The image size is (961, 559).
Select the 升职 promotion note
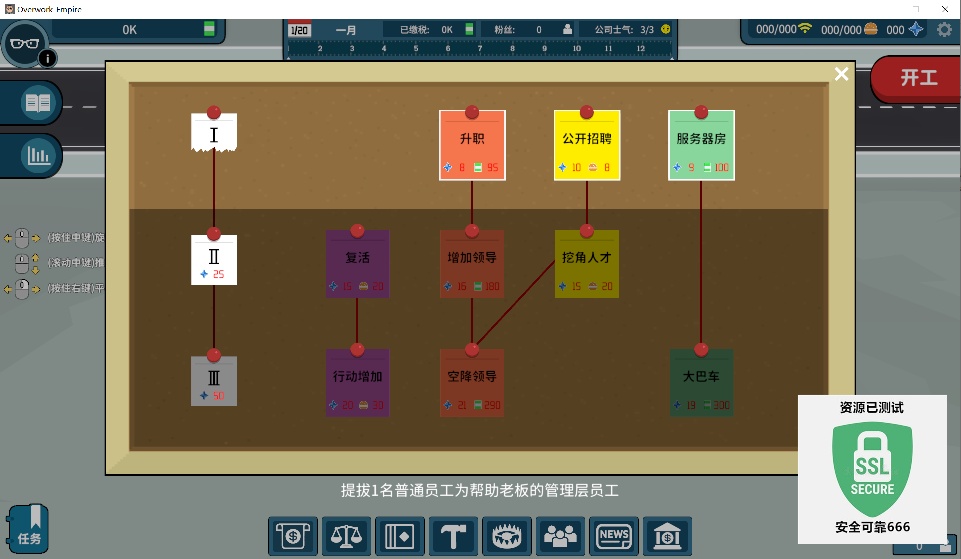coord(472,145)
